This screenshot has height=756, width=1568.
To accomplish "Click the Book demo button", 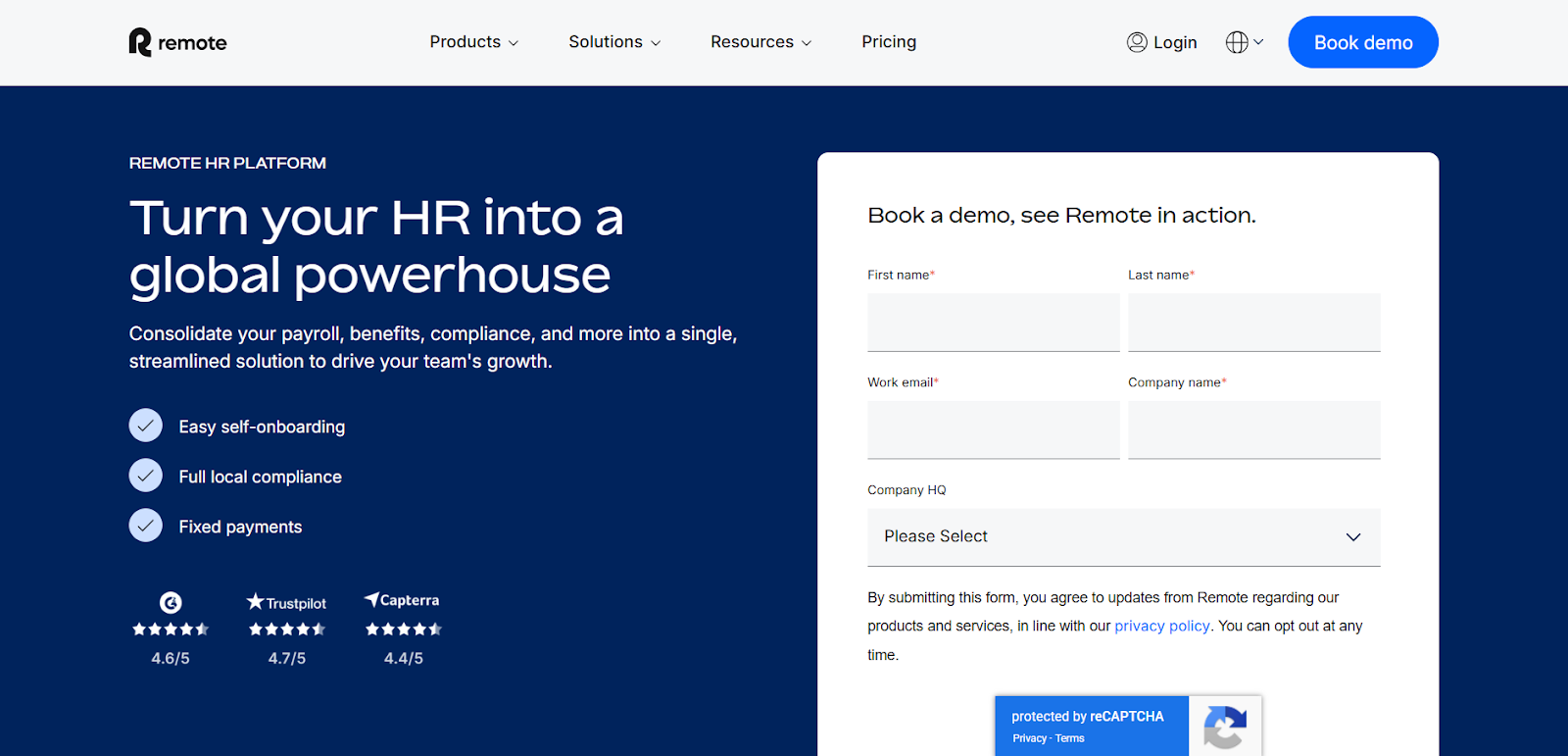I will coord(1363,42).
